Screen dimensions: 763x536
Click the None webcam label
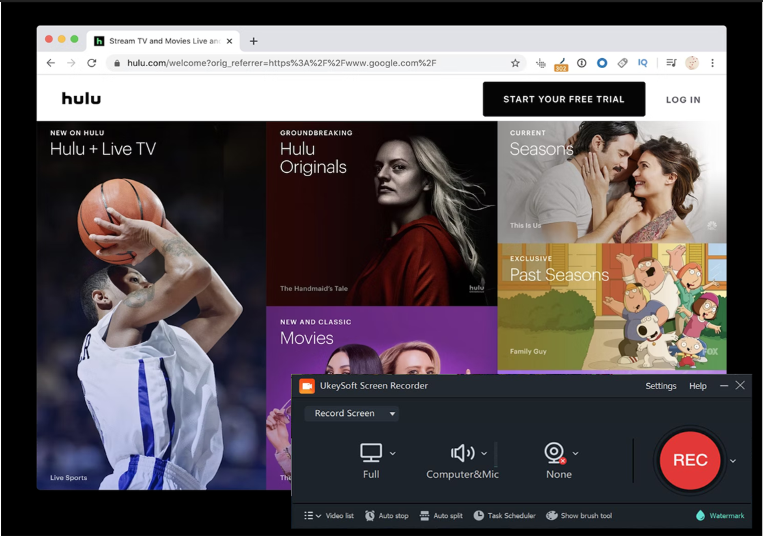559,474
